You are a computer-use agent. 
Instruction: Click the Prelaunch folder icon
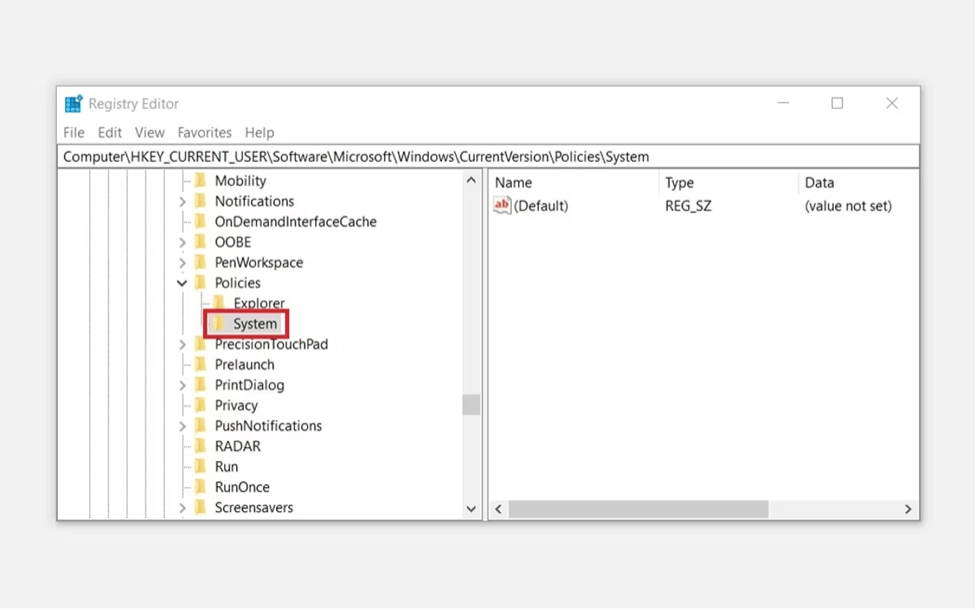pyautogui.click(x=200, y=365)
